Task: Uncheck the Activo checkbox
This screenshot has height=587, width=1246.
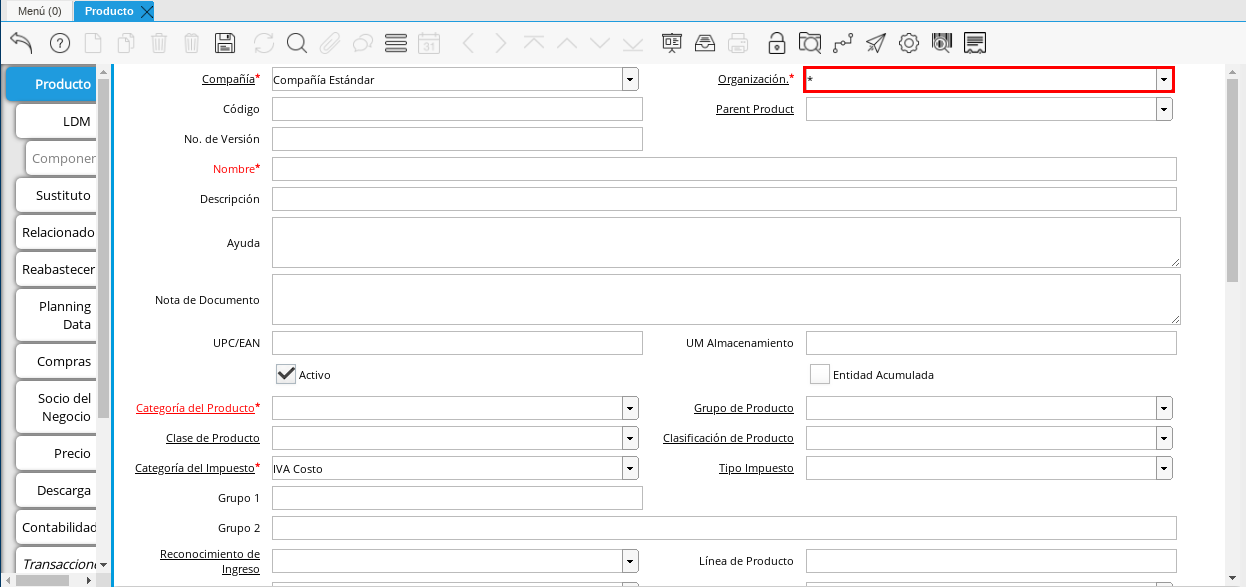Action: point(286,374)
